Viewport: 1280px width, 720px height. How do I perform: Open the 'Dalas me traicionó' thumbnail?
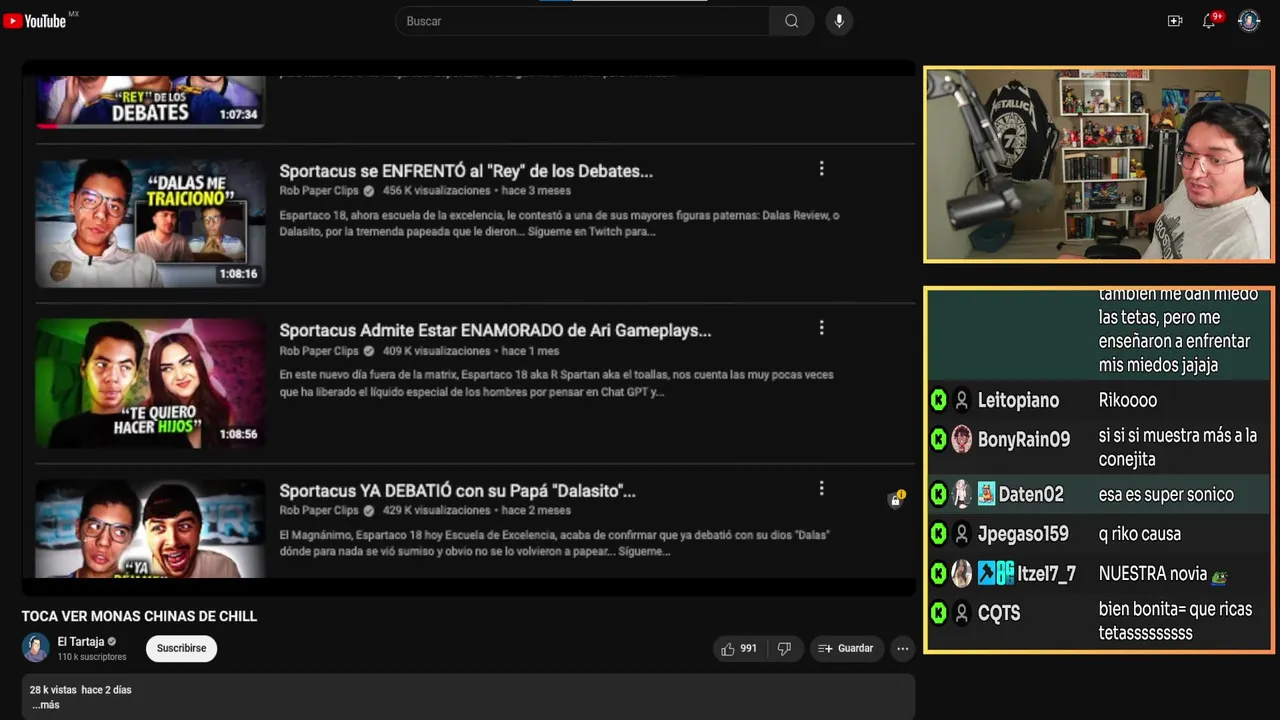pos(151,223)
